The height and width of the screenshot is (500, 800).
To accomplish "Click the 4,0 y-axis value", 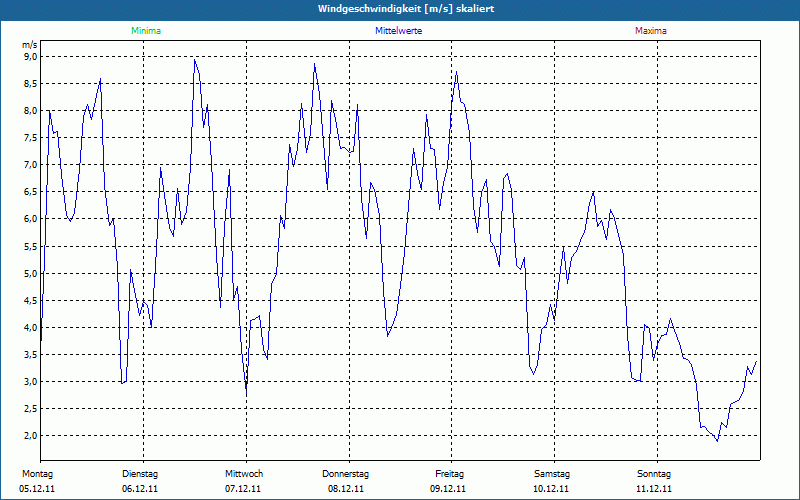I will (31, 327).
